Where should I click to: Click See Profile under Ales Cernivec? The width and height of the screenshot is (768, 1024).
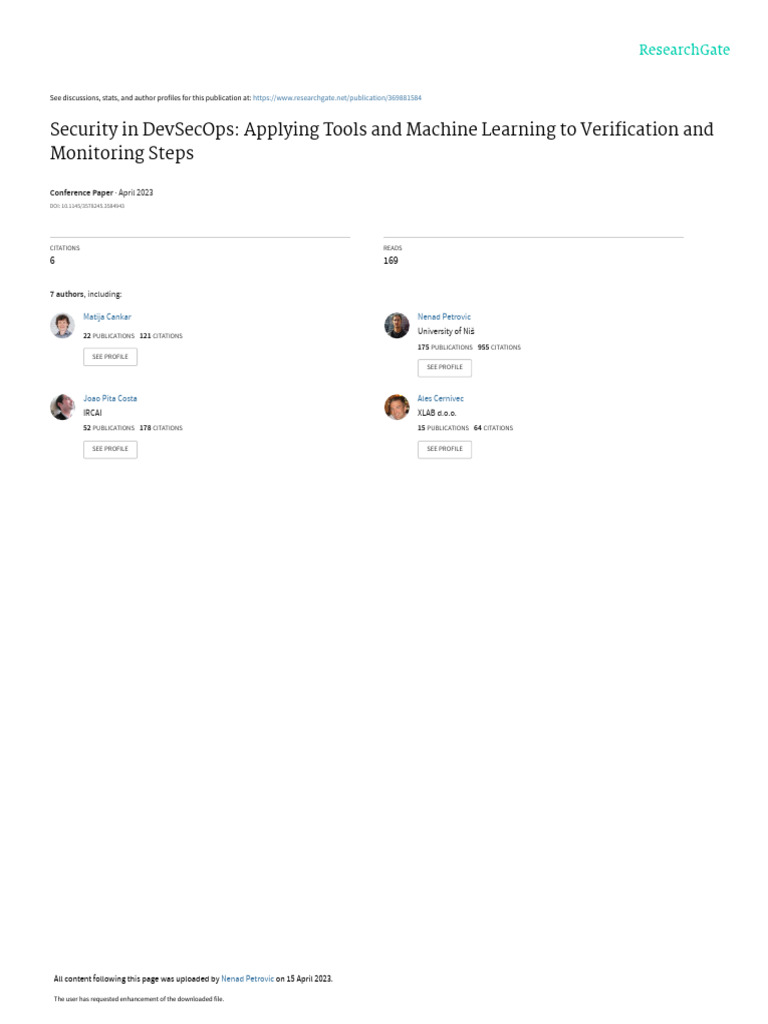tap(445, 449)
